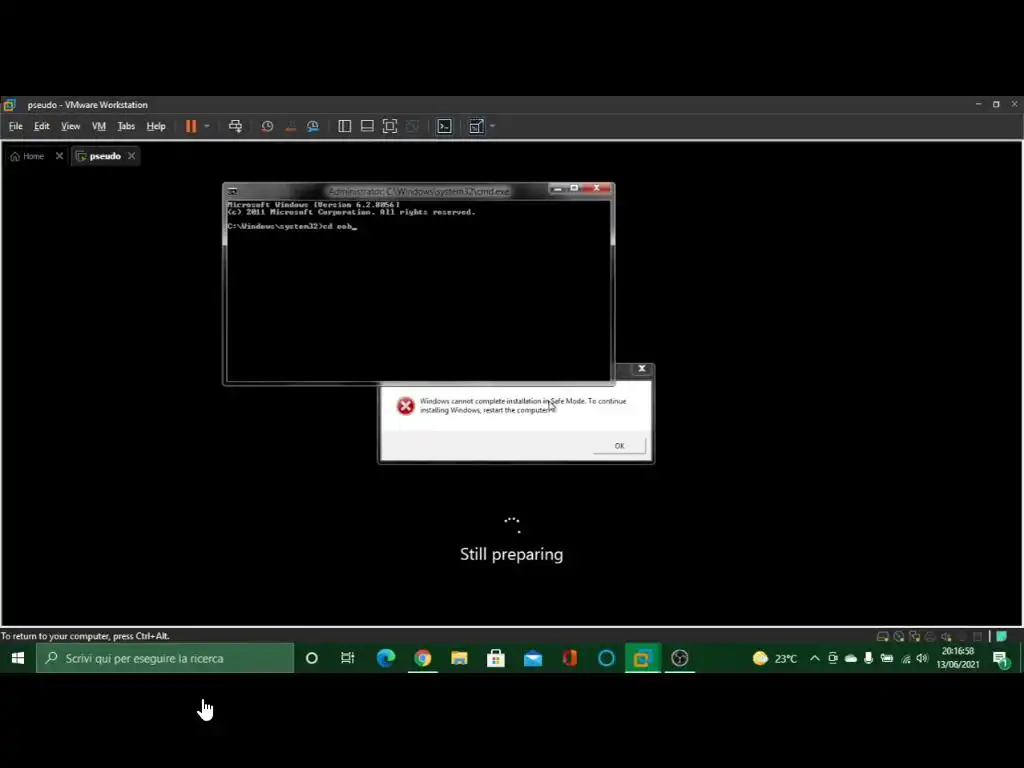This screenshot has height=768, width=1024.
Task: Click the Send Ctrl+Alt+Del toolbar icon
Action: pyautogui.click(x=235, y=126)
